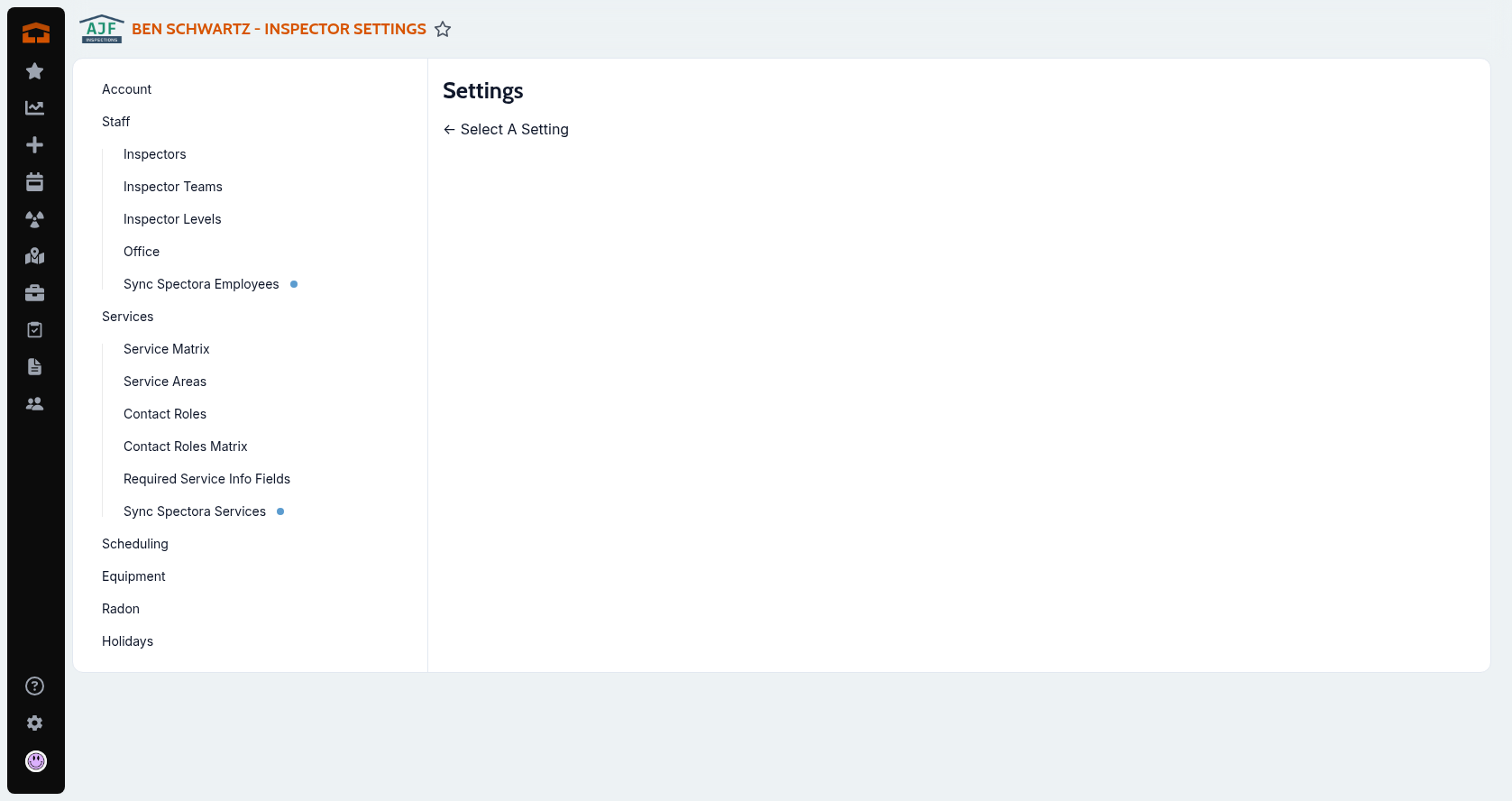Click Sync Spectora Employees link
1512x801 pixels.
[x=201, y=284]
